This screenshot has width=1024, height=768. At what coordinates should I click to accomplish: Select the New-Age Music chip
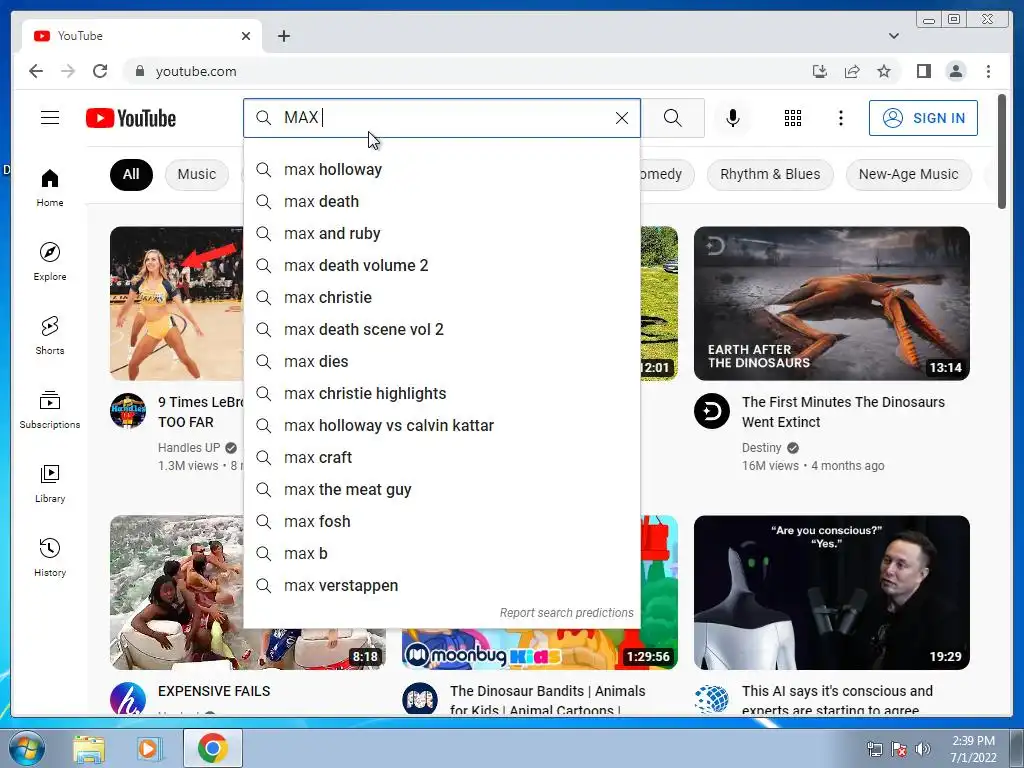(908, 174)
